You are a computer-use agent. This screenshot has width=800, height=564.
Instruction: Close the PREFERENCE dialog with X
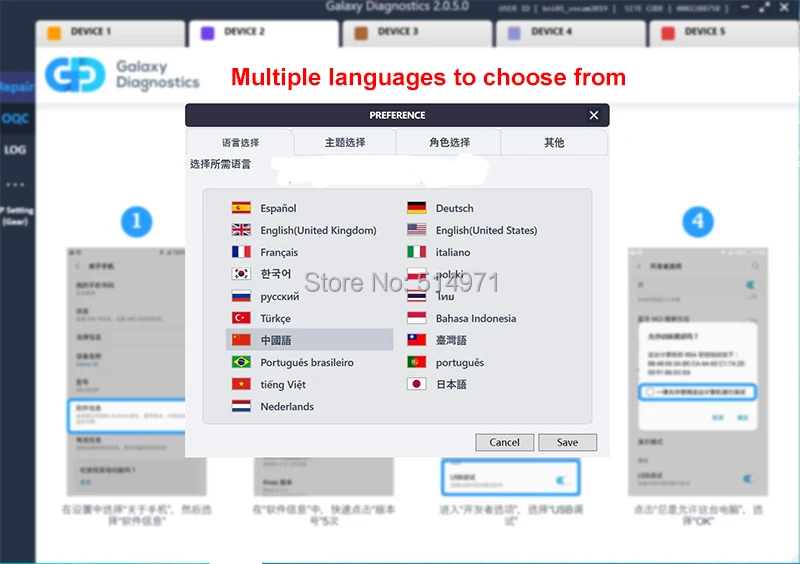coord(594,115)
